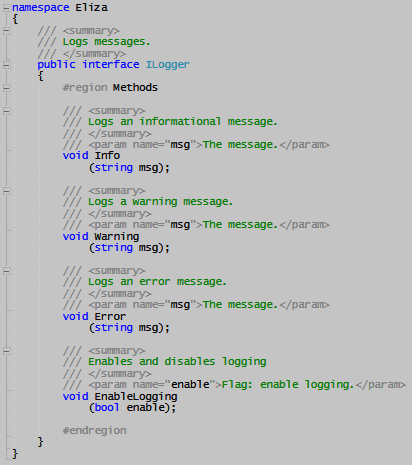Collapse the Error method summary comment
Image resolution: width=412 pixels, height=465 pixels.
tap(6, 271)
